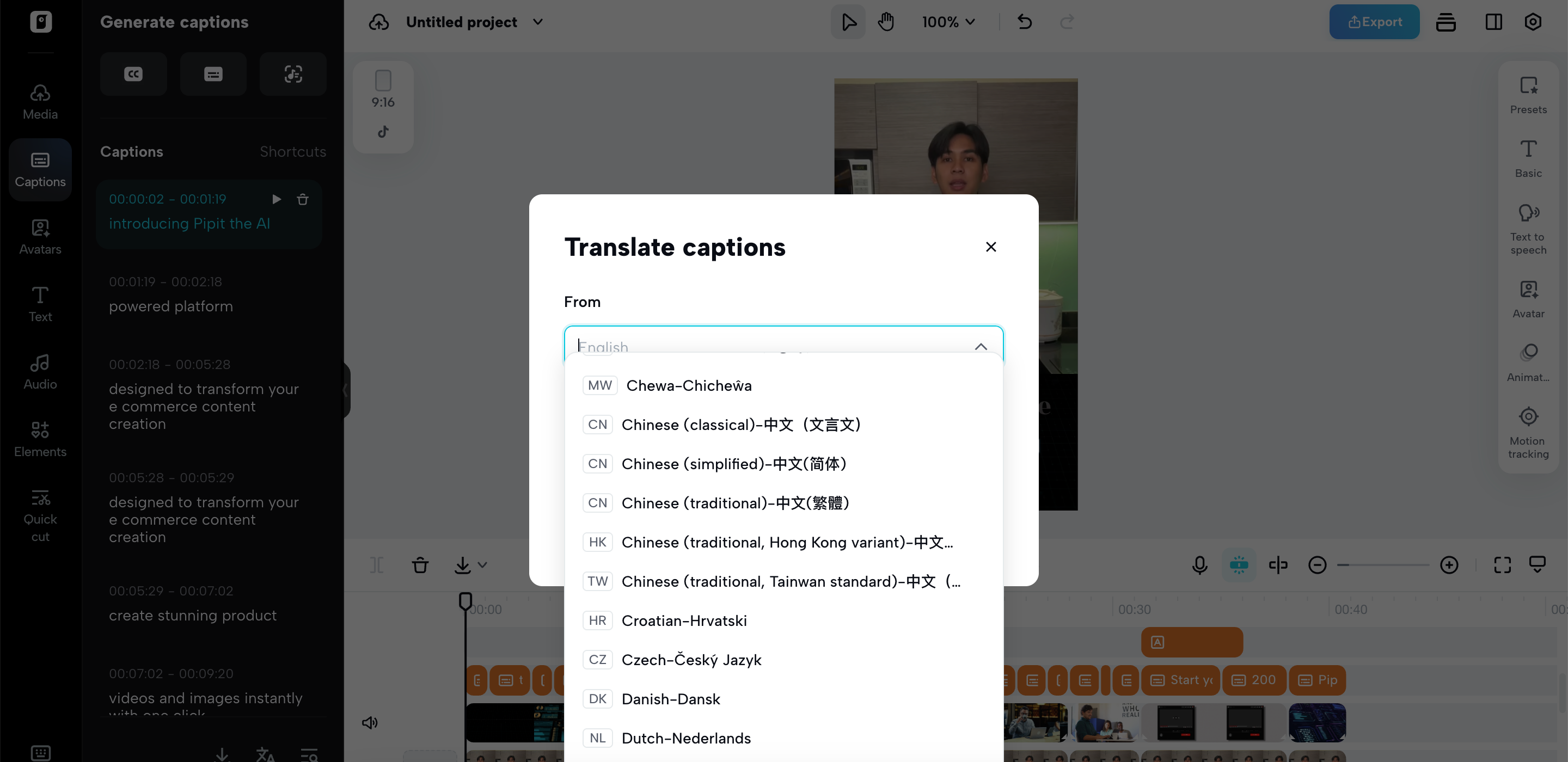1568x762 pixels.
Task: Click the Export button
Action: click(x=1374, y=22)
